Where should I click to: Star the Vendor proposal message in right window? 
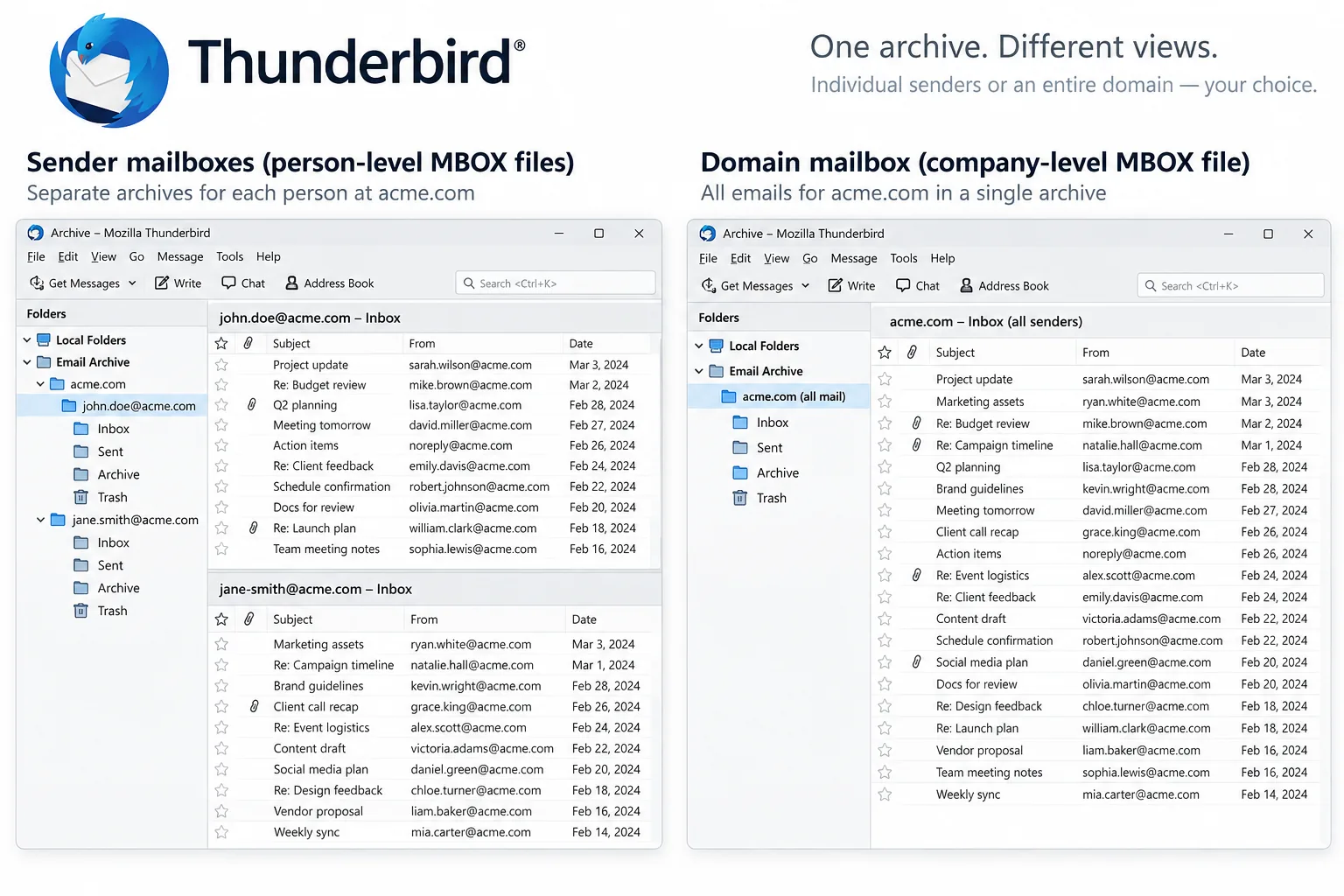(x=885, y=751)
